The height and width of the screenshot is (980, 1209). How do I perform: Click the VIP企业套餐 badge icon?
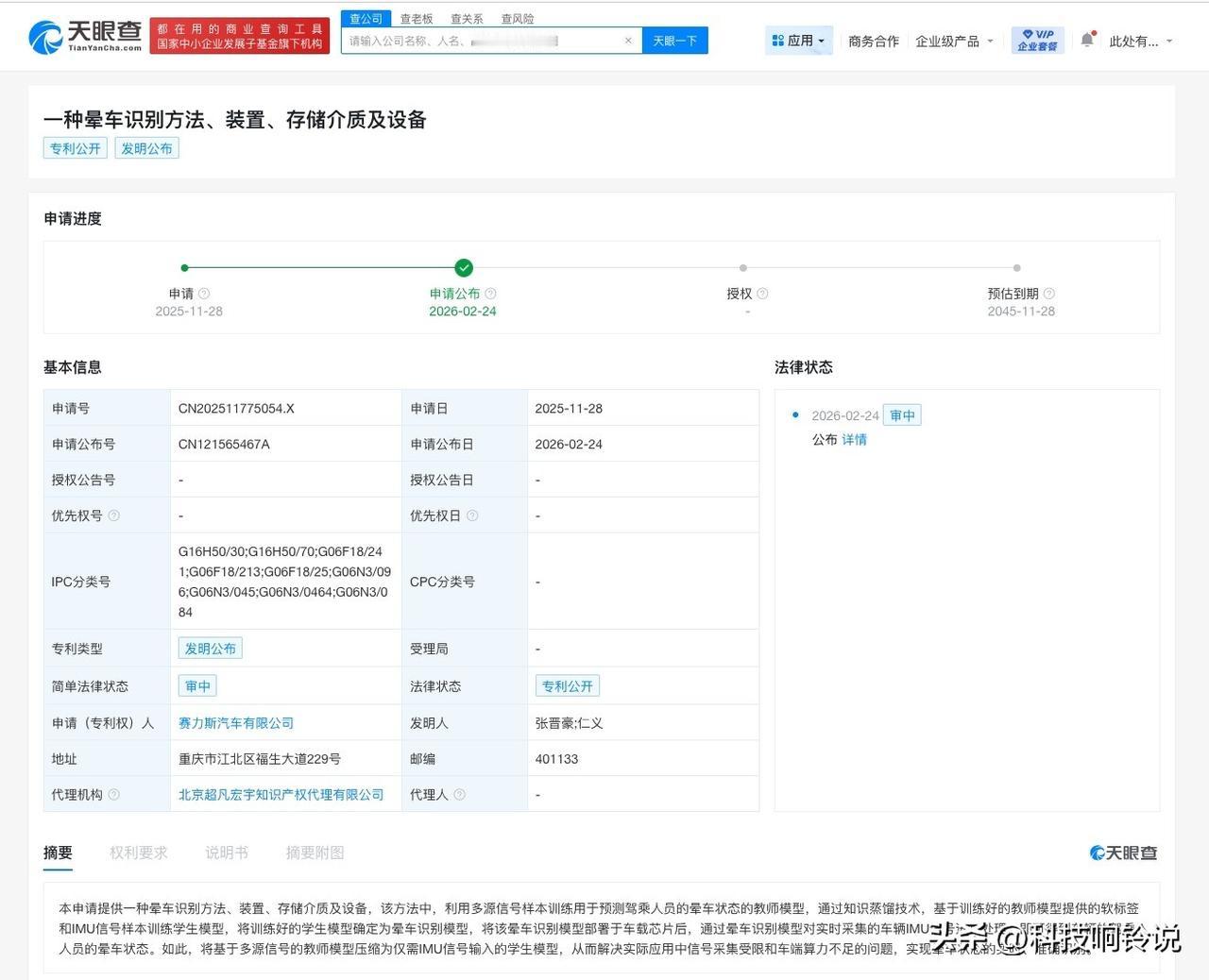click(x=1036, y=40)
